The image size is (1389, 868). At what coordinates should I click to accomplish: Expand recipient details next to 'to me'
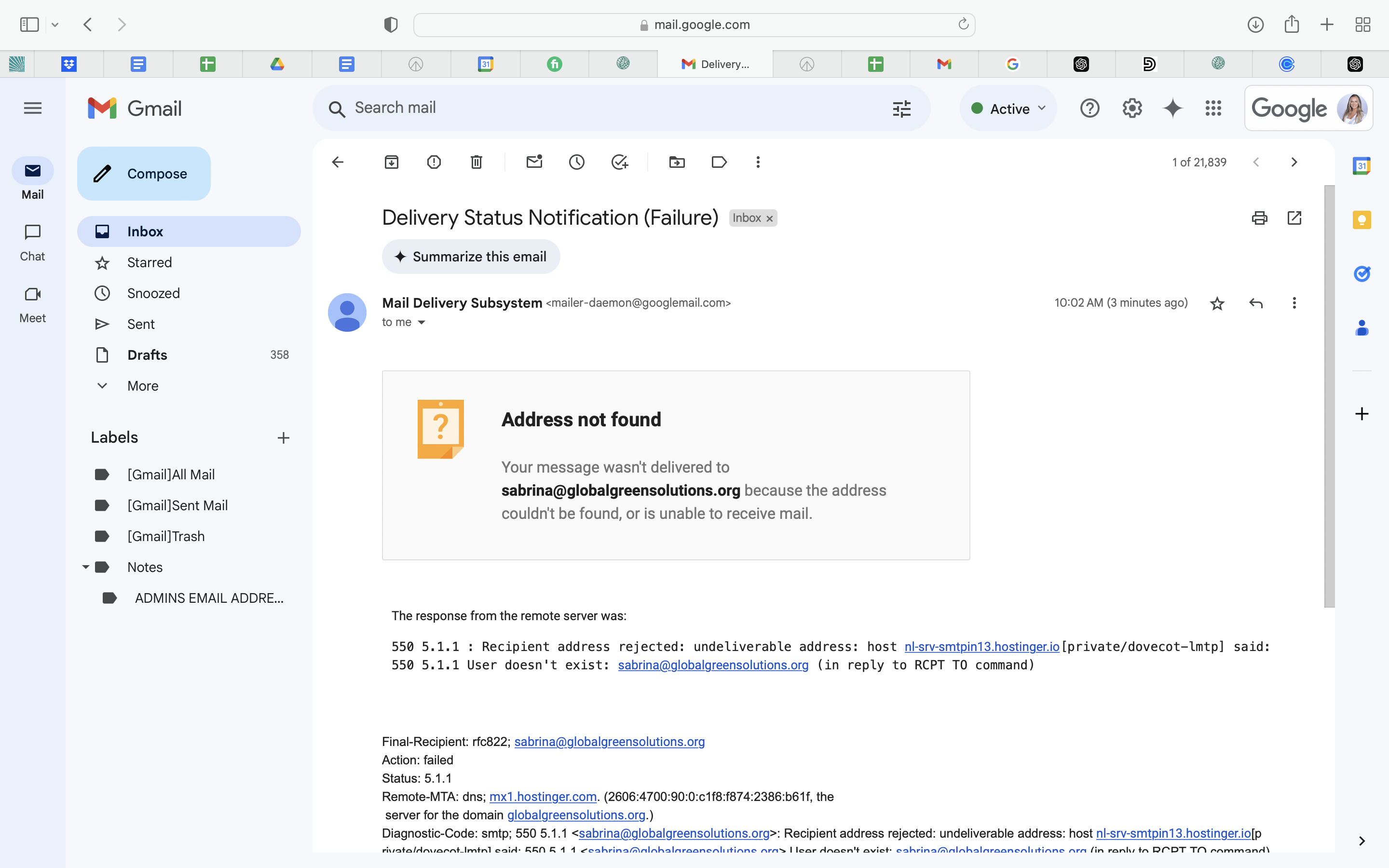tap(422, 323)
